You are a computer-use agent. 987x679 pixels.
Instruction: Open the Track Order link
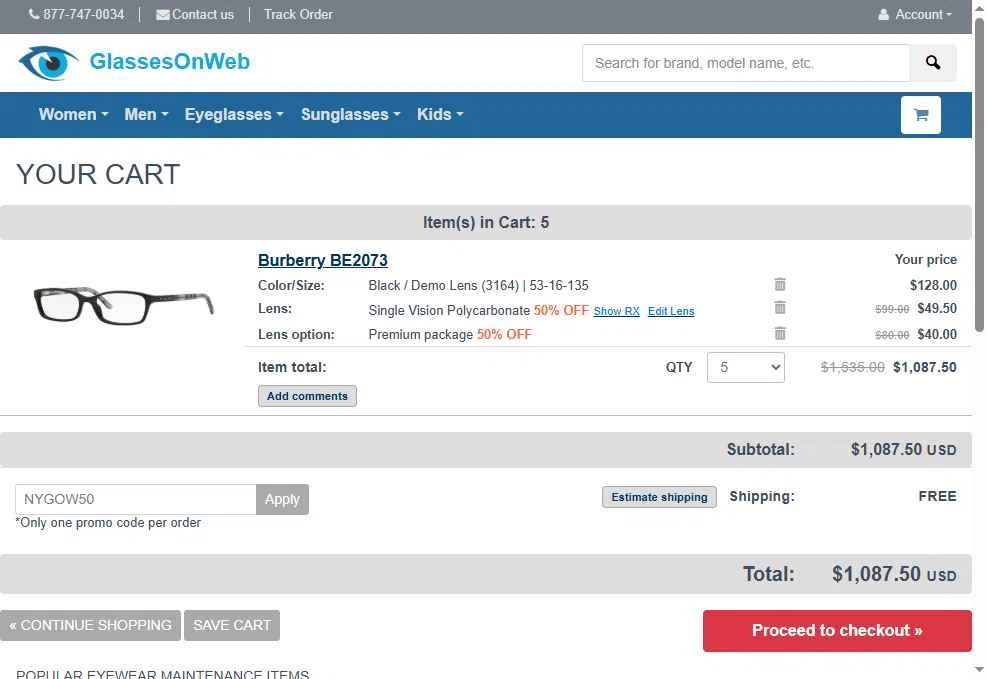298,14
